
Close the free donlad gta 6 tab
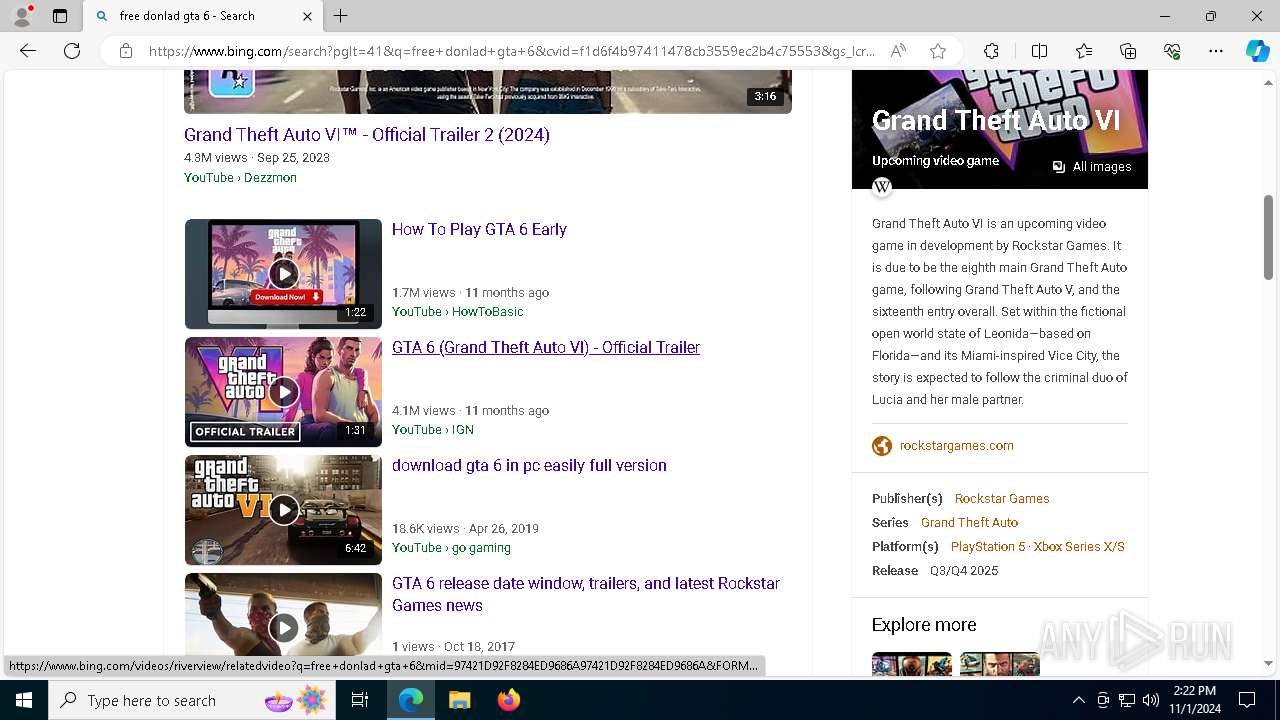coord(307,16)
